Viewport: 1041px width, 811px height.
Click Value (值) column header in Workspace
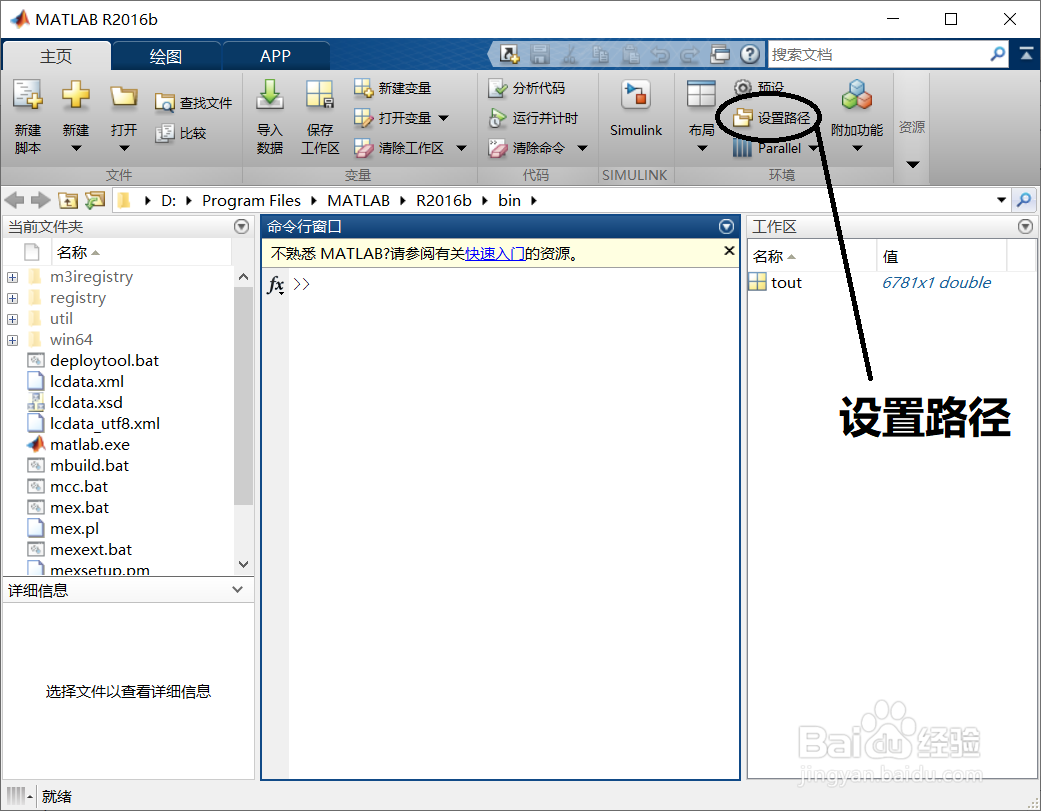tap(941, 256)
